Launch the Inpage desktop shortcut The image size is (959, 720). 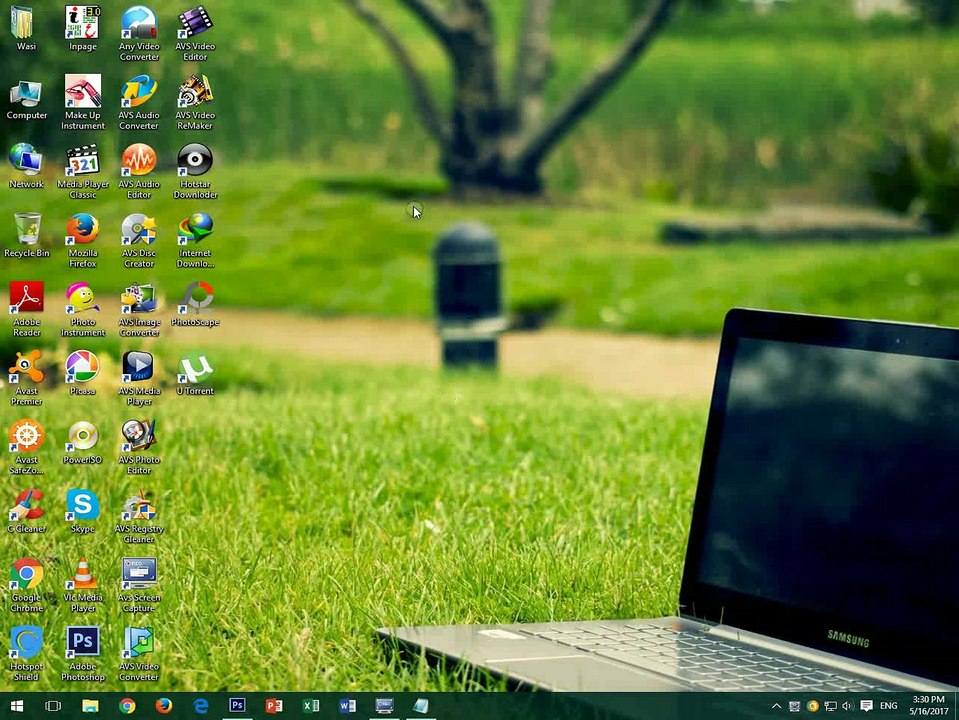coord(83,29)
